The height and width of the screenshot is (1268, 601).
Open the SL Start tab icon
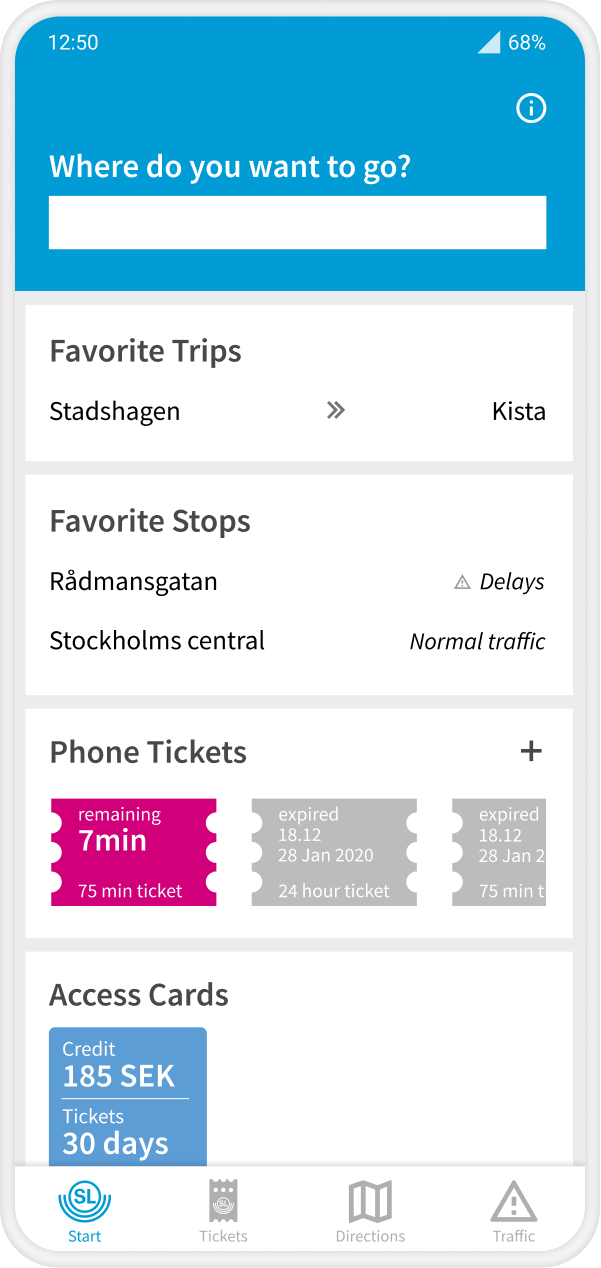pos(85,1202)
